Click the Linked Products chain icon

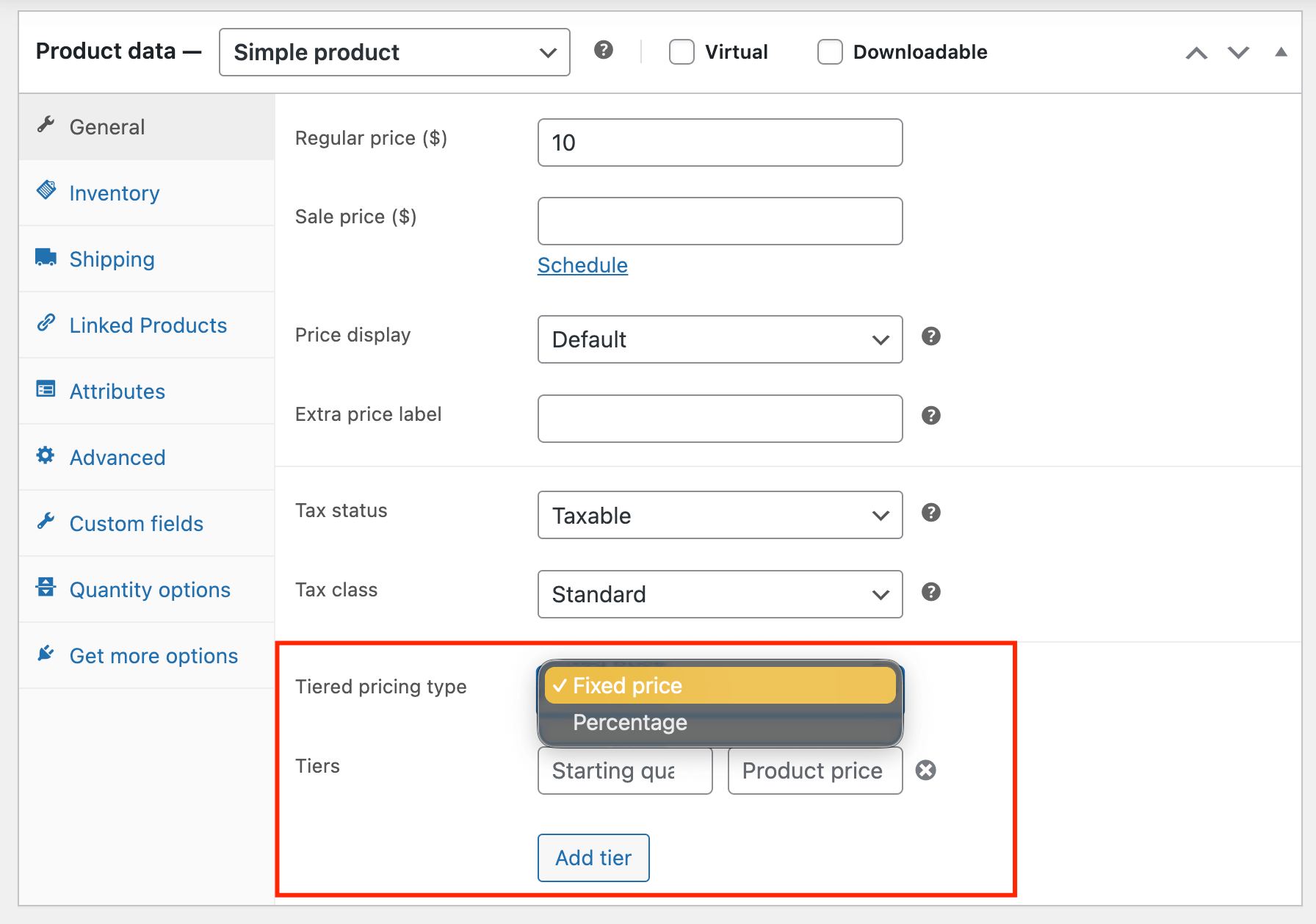tap(45, 323)
